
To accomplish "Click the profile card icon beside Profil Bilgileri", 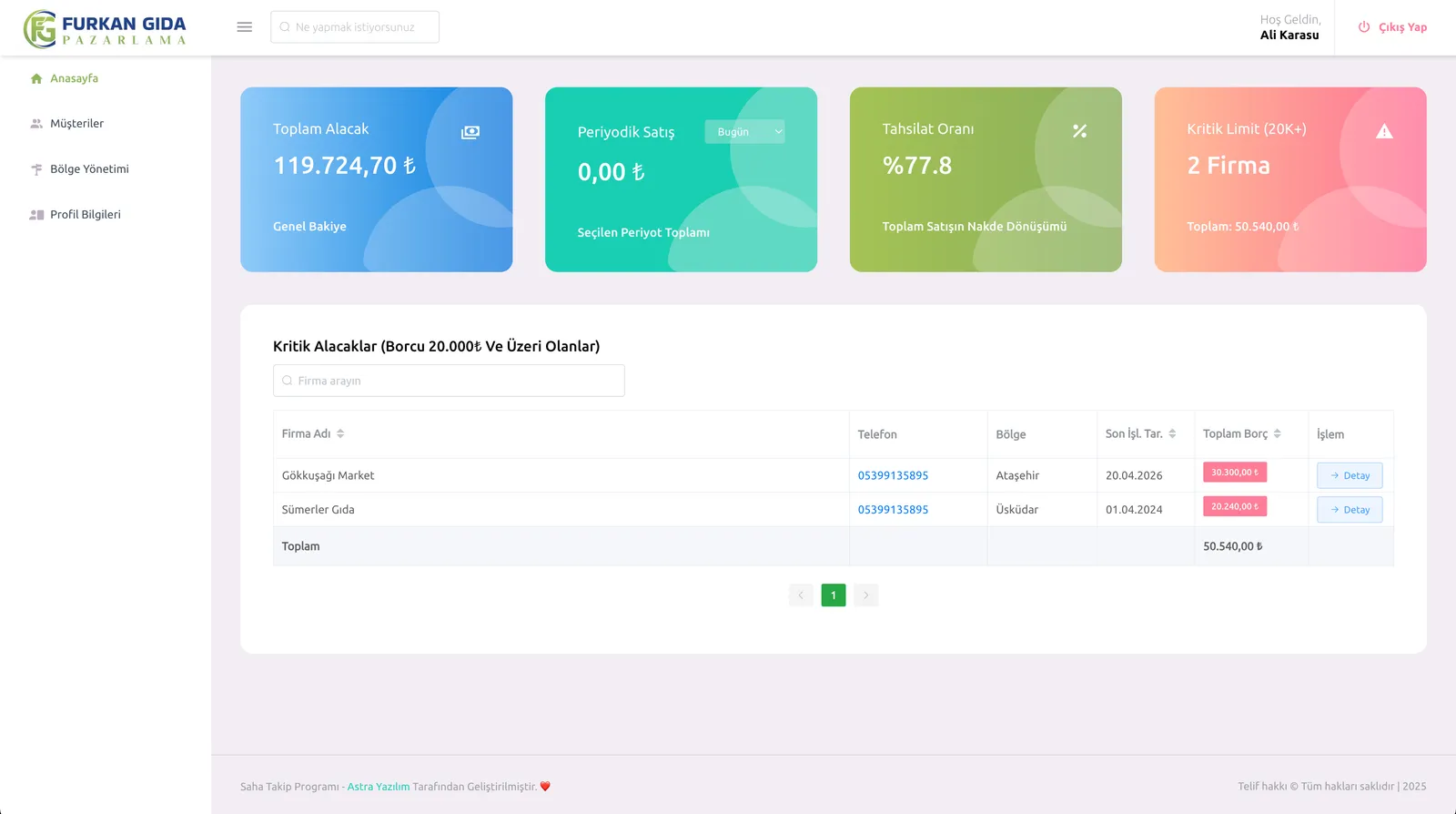I will [36, 215].
